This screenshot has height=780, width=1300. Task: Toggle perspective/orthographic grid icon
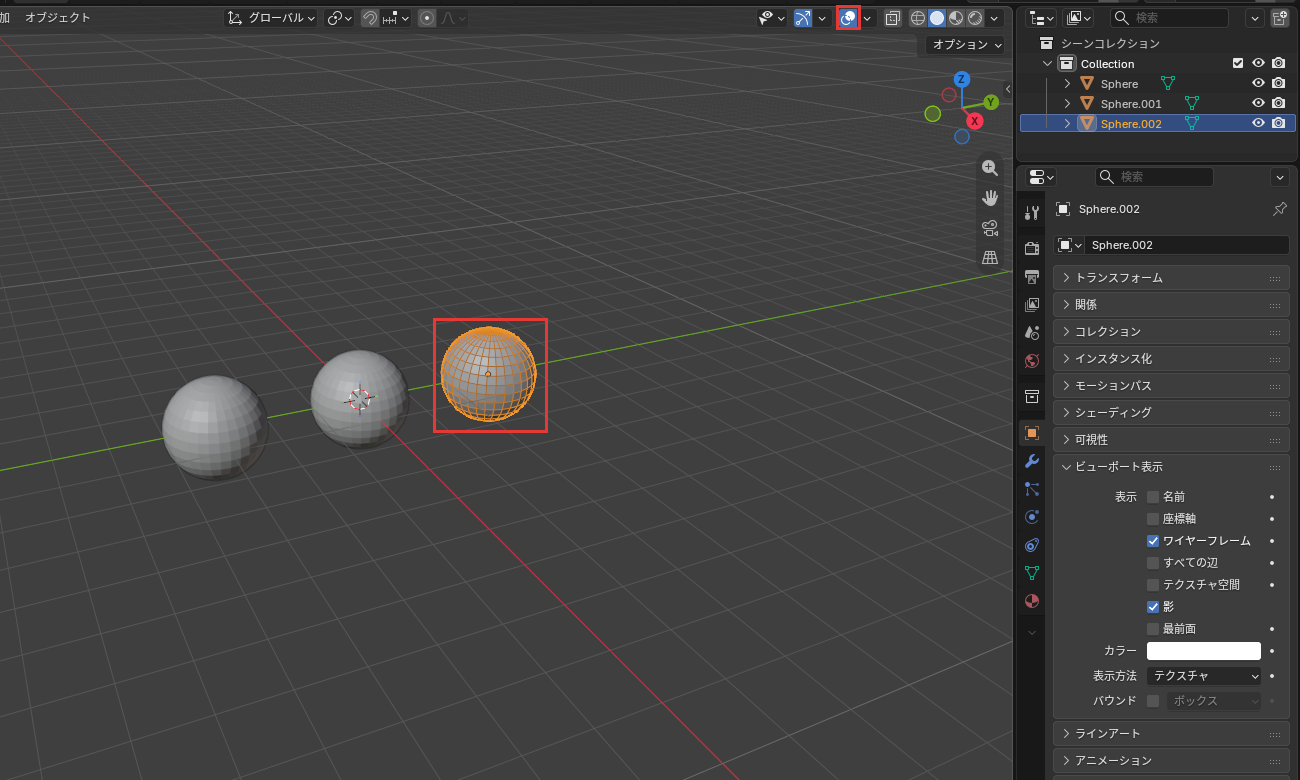(990, 258)
